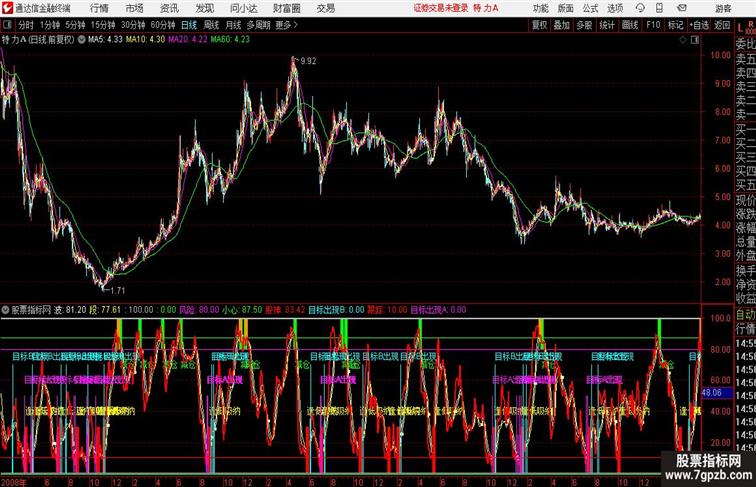Screen dimensions: 756x487
Task: Click the mobile phone icon
Action: 660,8
